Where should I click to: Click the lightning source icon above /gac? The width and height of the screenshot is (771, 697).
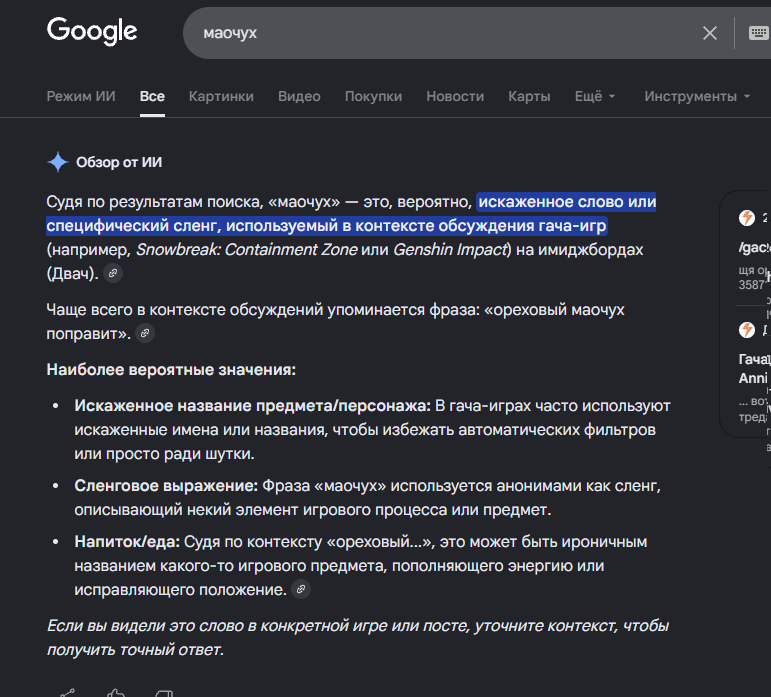click(x=747, y=218)
